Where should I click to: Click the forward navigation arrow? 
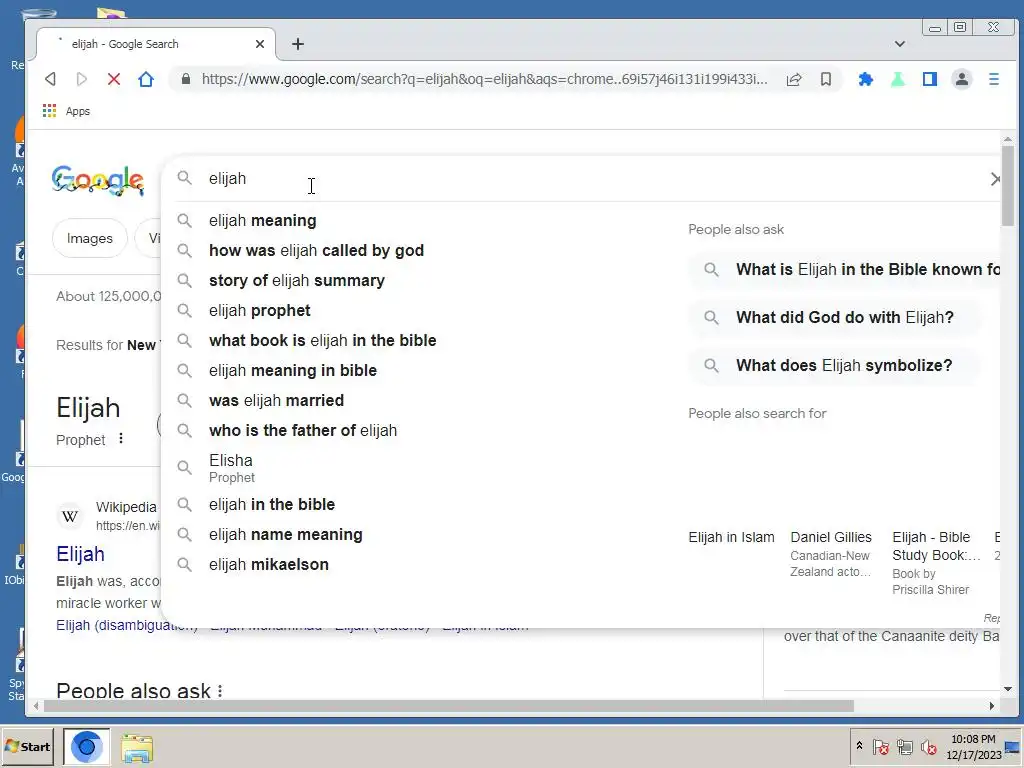tap(82, 79)
